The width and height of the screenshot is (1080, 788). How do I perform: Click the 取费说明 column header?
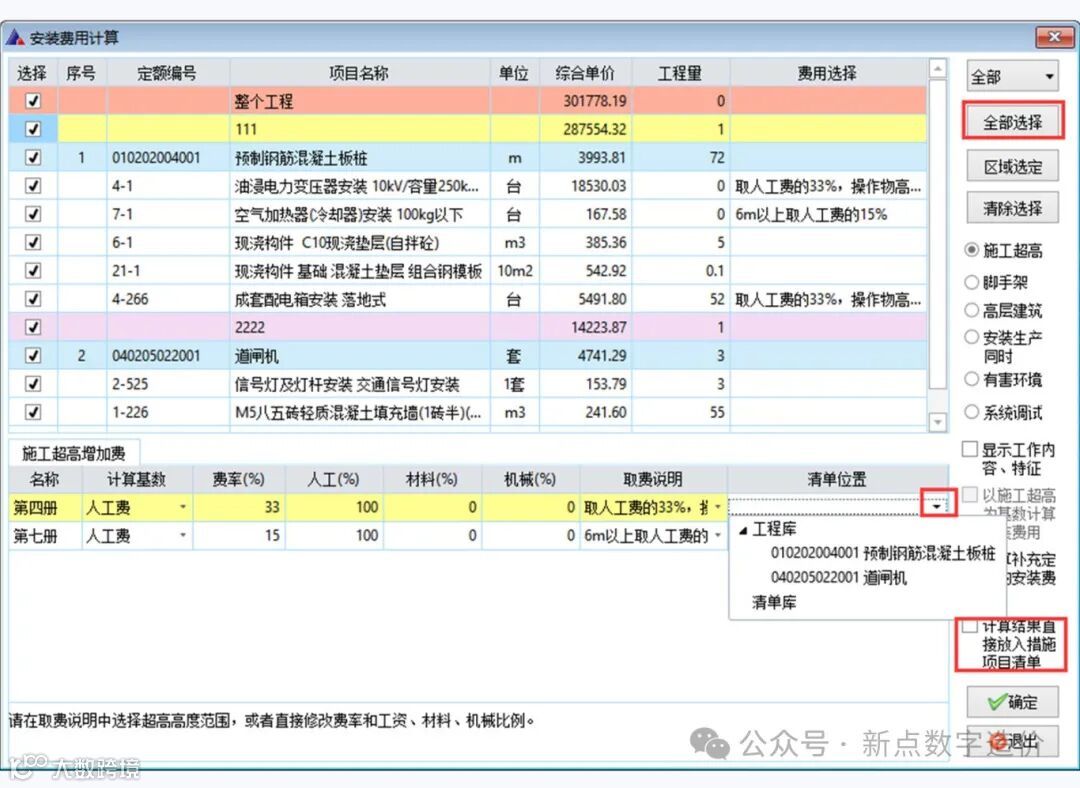click(653, 479)
